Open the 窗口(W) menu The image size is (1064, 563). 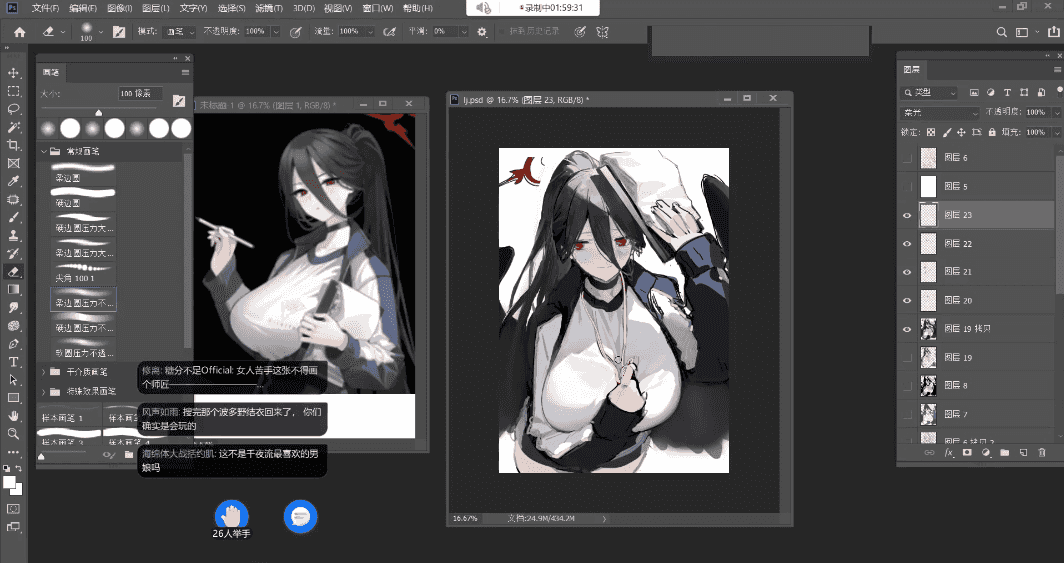coord(377,8)
